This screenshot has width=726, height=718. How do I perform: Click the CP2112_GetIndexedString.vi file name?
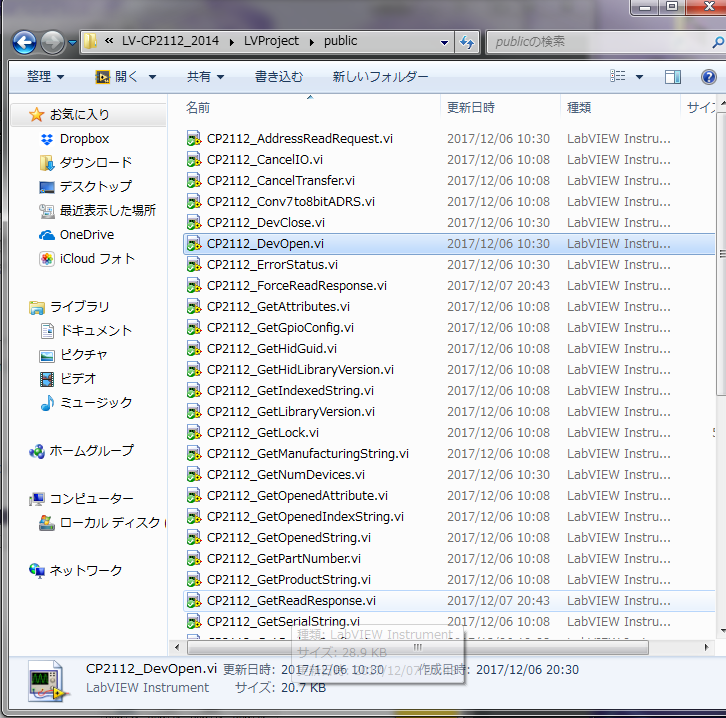(x=290, y=391)
